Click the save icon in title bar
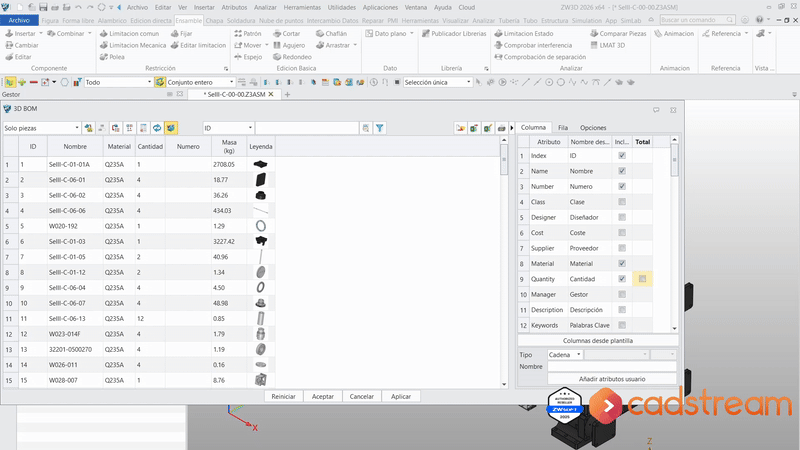This screenshot has height=450, width=800. click(x=43, y=7)
